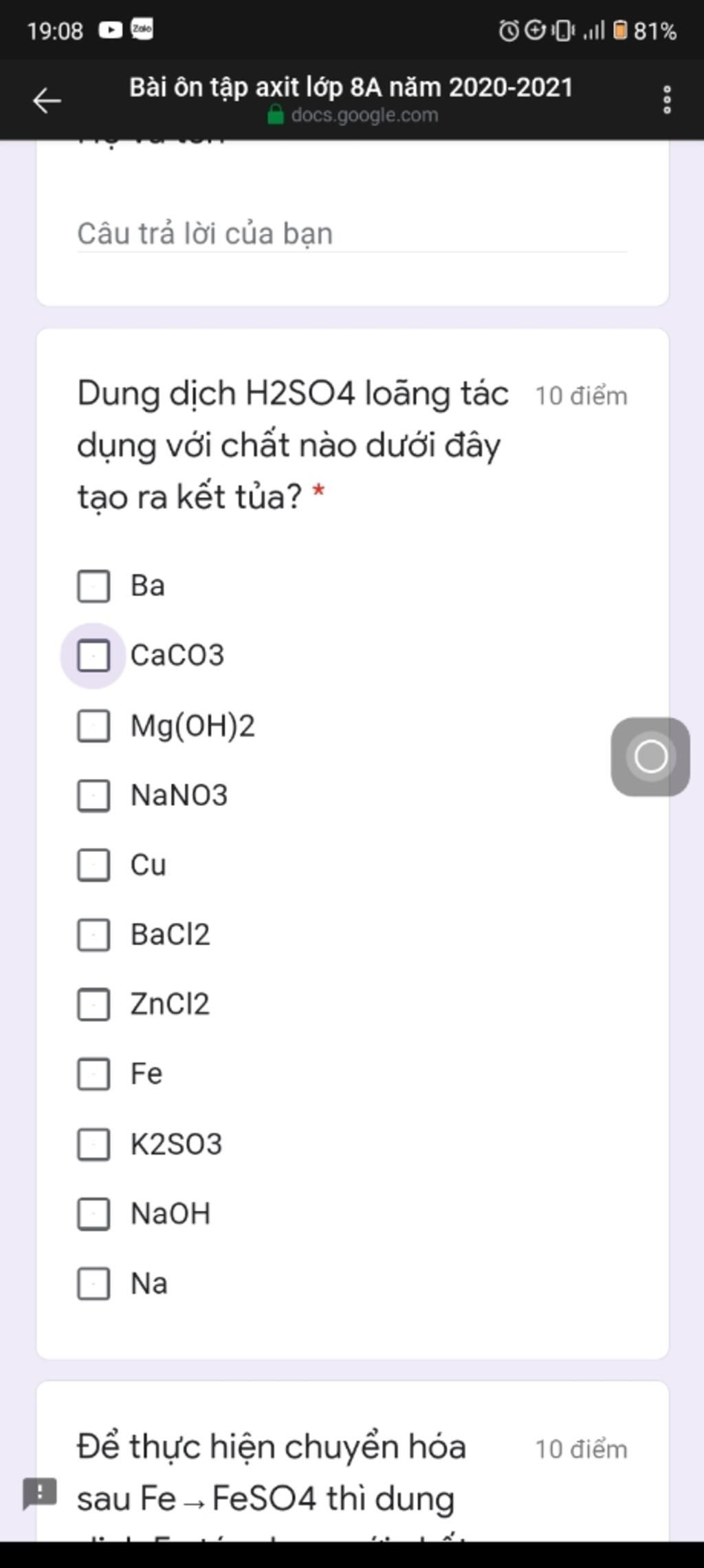Tap the floating assistive touch button
704x1568 pixels.
point(650,756)
